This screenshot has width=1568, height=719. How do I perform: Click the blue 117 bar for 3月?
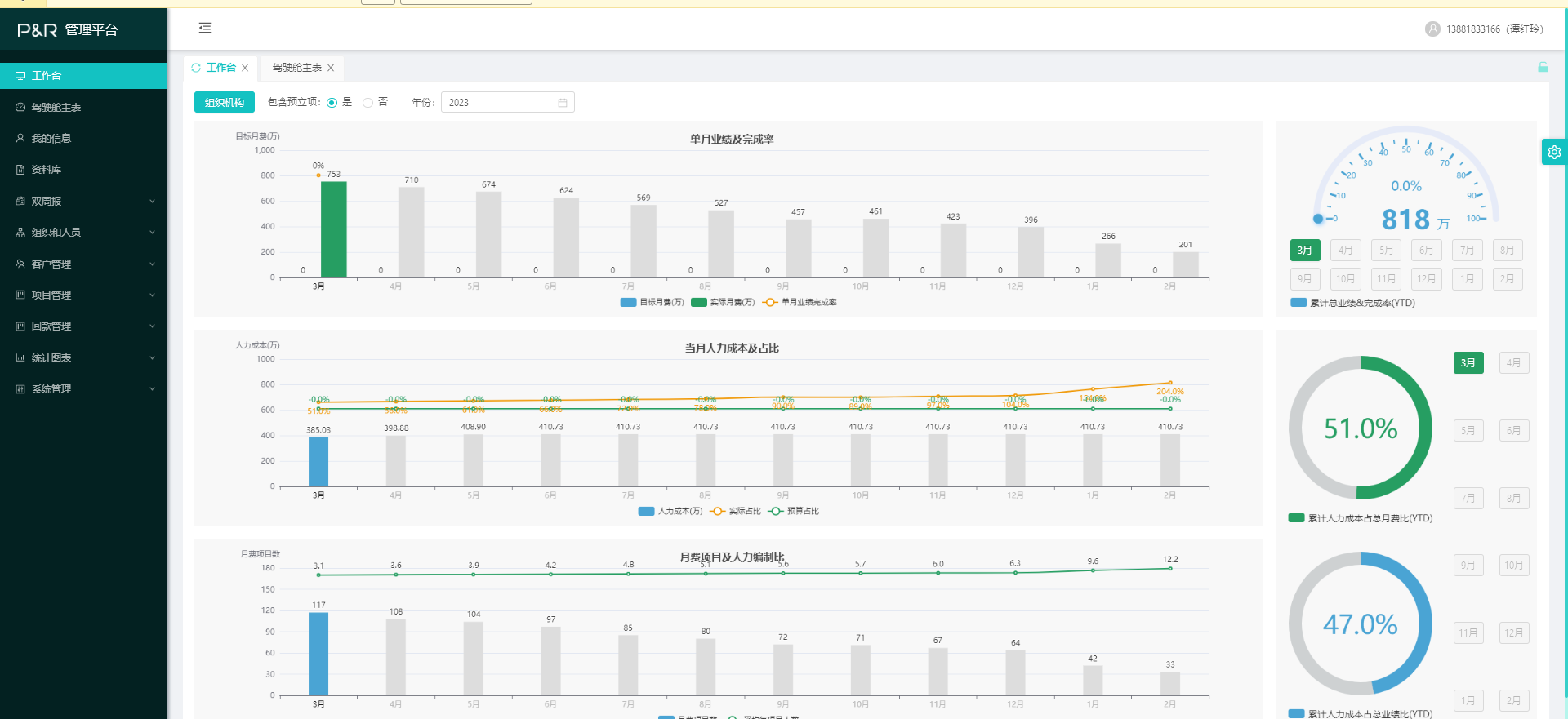[318, 654]
